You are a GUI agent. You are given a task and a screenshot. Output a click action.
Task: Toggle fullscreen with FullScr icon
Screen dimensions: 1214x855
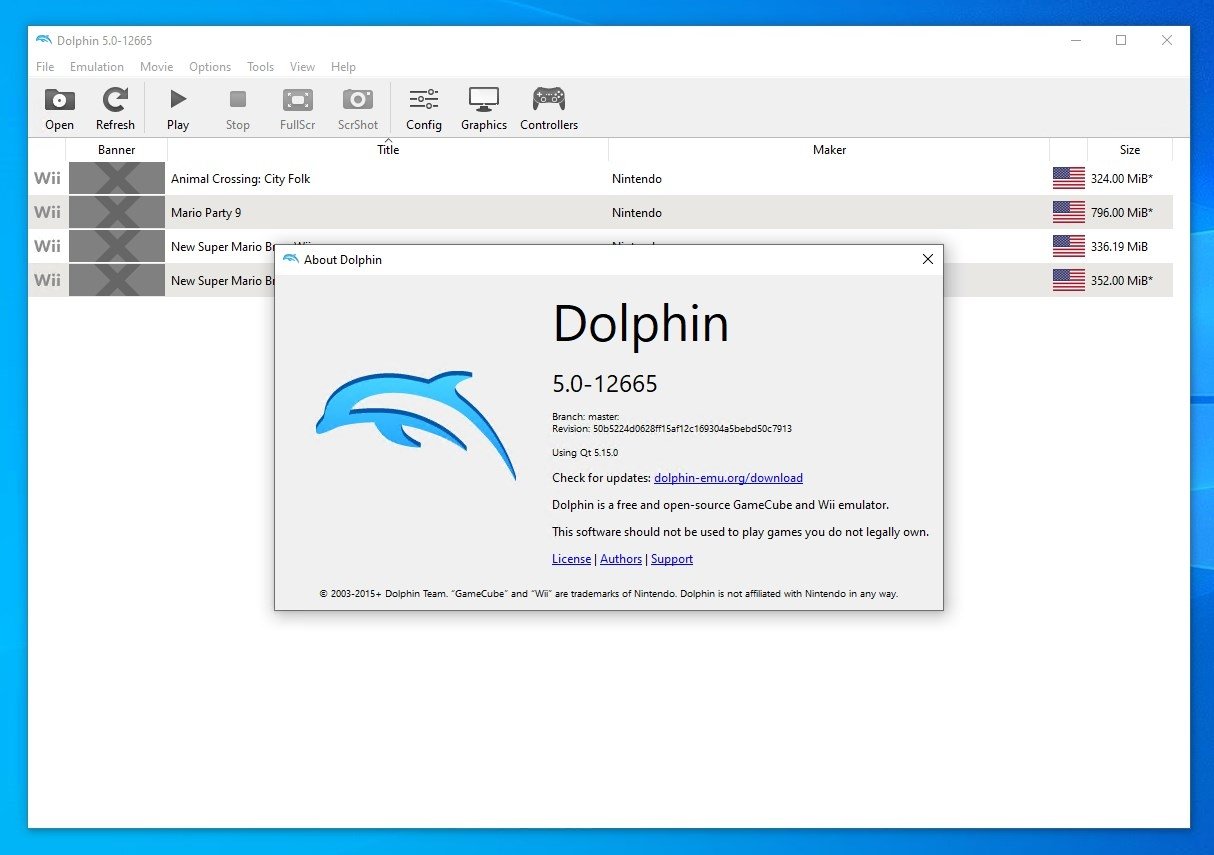pyautogui.click(x=298, y=100)
